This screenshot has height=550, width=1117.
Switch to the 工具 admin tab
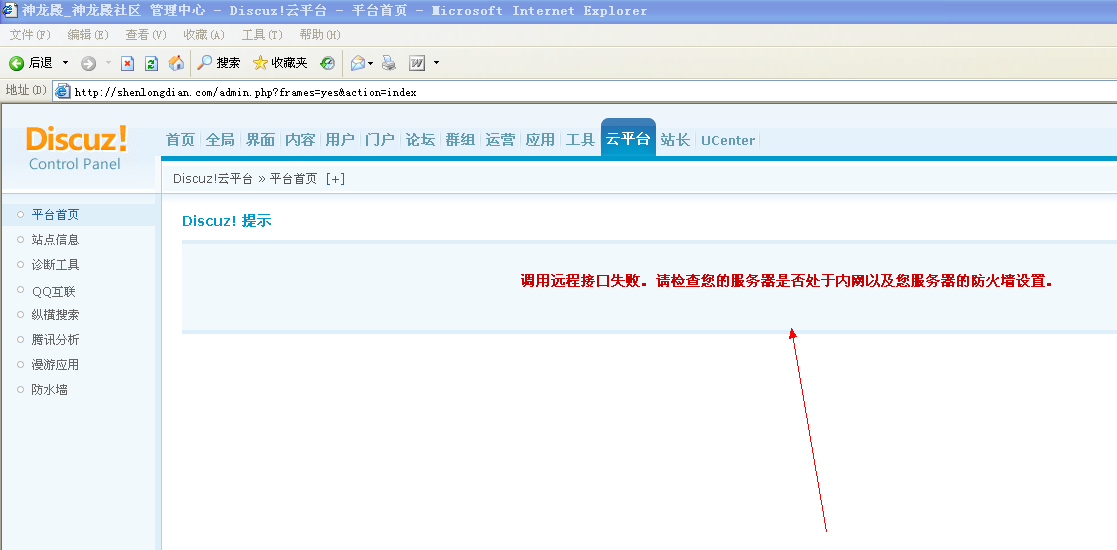click(580, 140)
